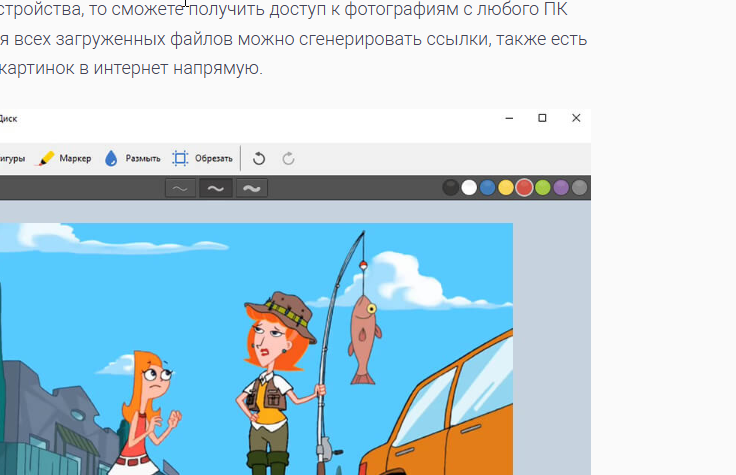Pick the medium line thickness

(x=215, y=188)
